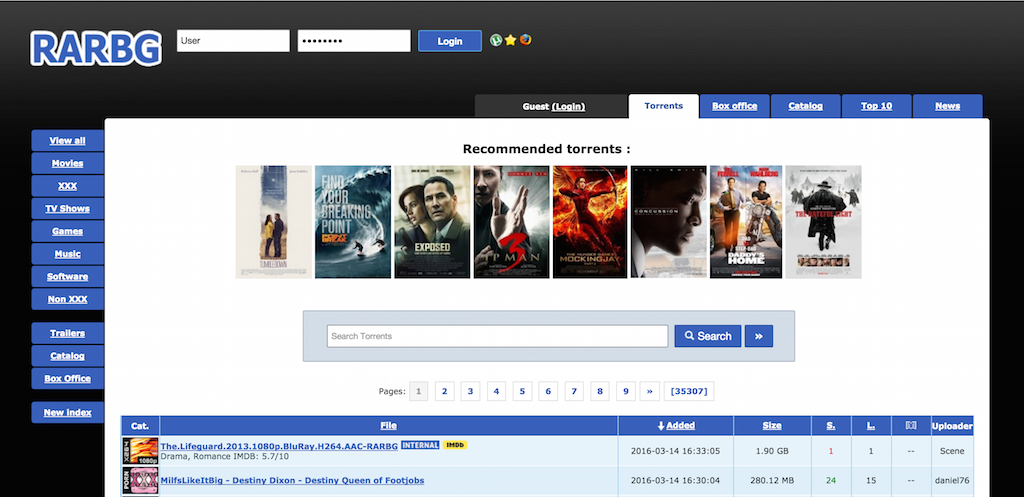Select Games in sidebar
This screenshot has height=497, width=1024.
click(x=67, y=231)
